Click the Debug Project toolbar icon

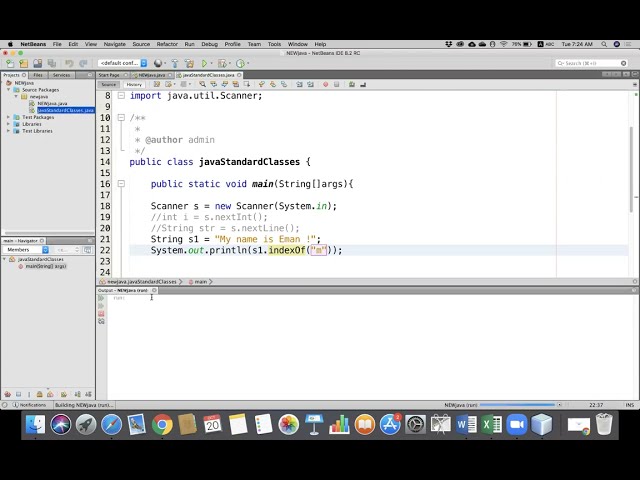point(222,63)
